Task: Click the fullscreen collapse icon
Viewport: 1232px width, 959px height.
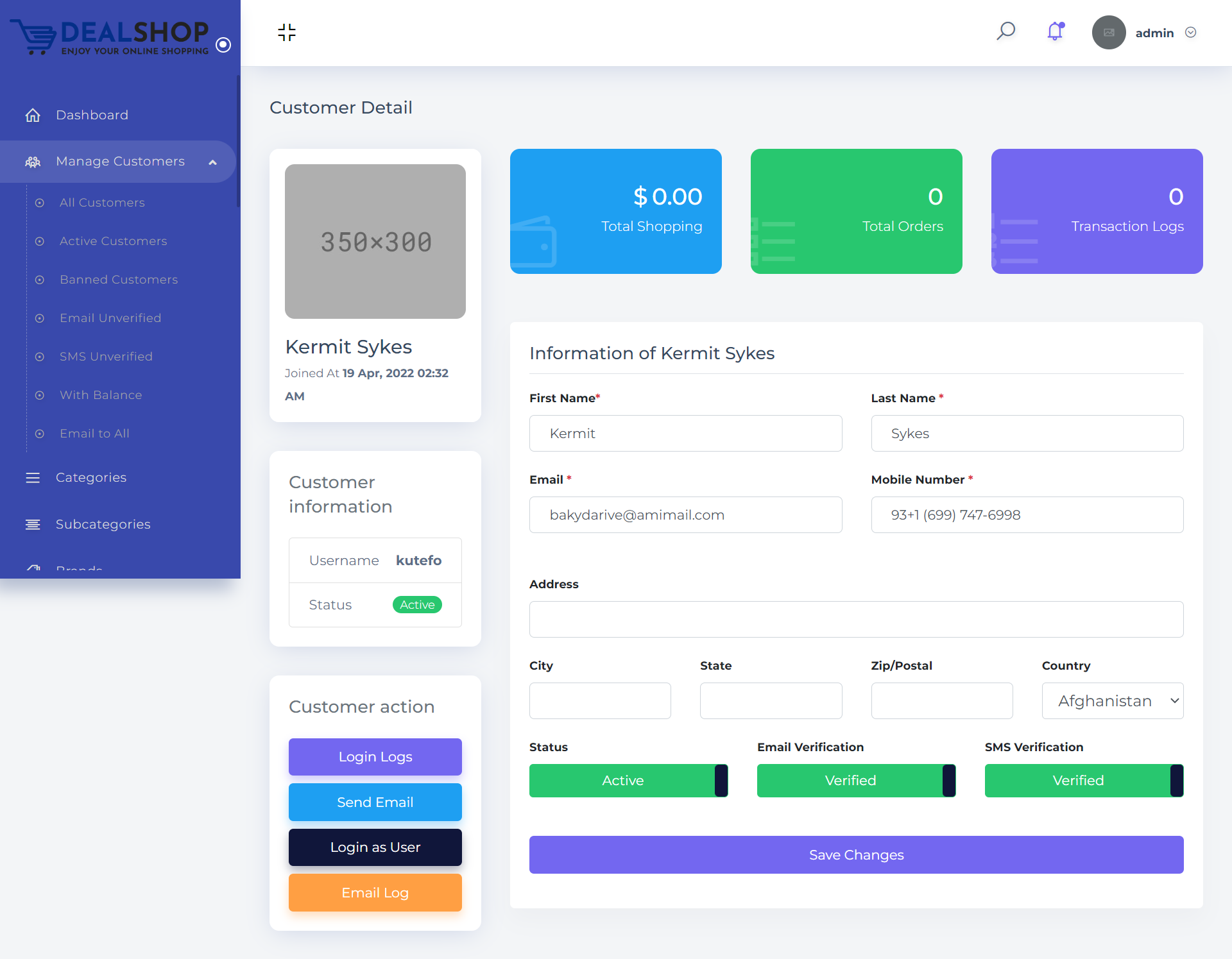Action: (287, 32)
